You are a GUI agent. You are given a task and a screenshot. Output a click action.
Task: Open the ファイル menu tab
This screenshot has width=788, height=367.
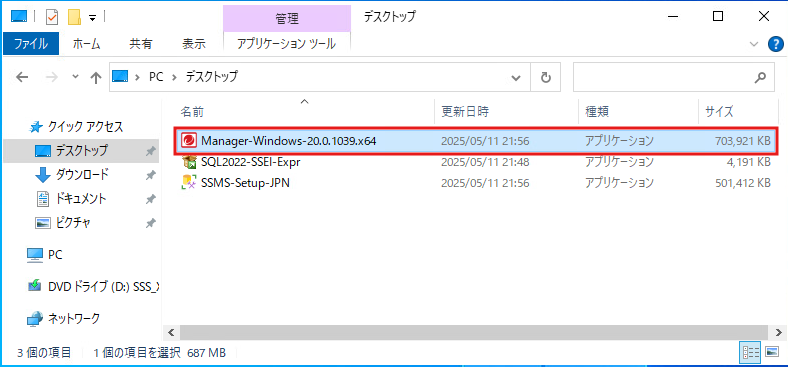click(x=31, y=44)
